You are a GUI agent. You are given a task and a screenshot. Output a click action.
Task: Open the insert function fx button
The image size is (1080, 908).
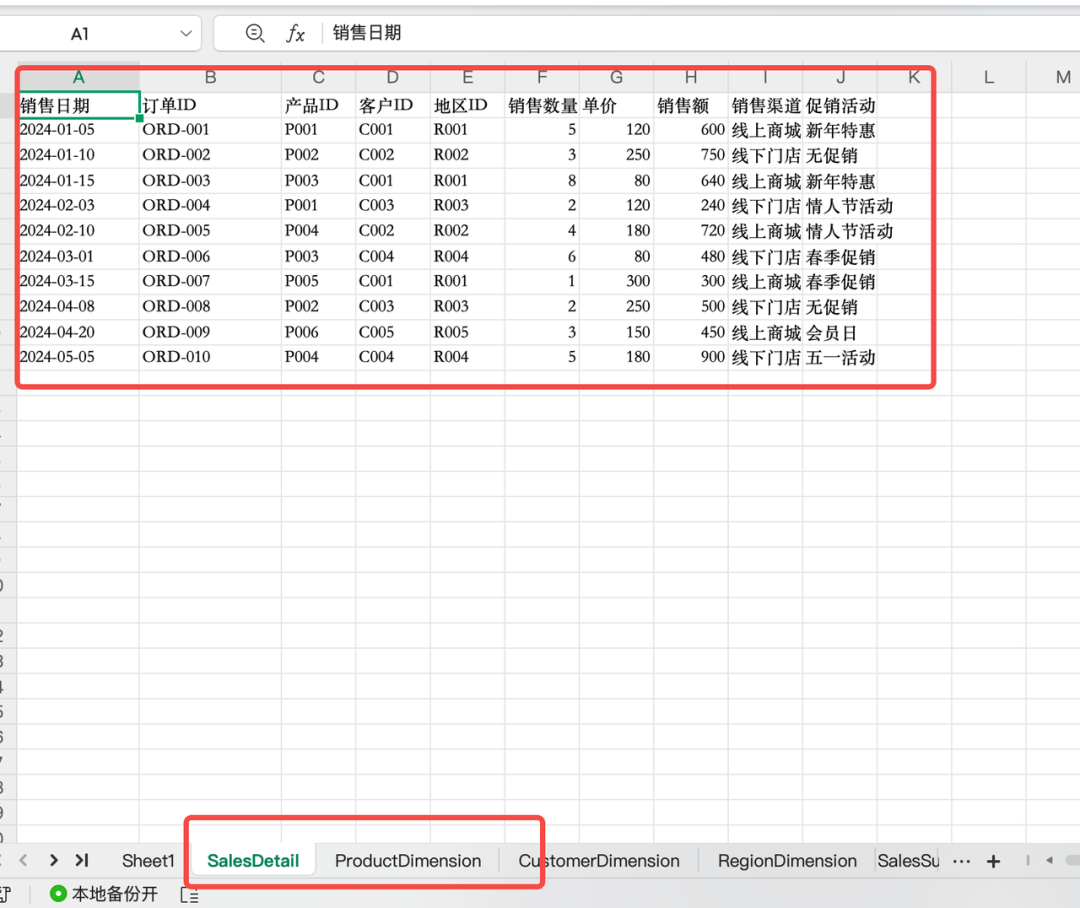(295, 34)
